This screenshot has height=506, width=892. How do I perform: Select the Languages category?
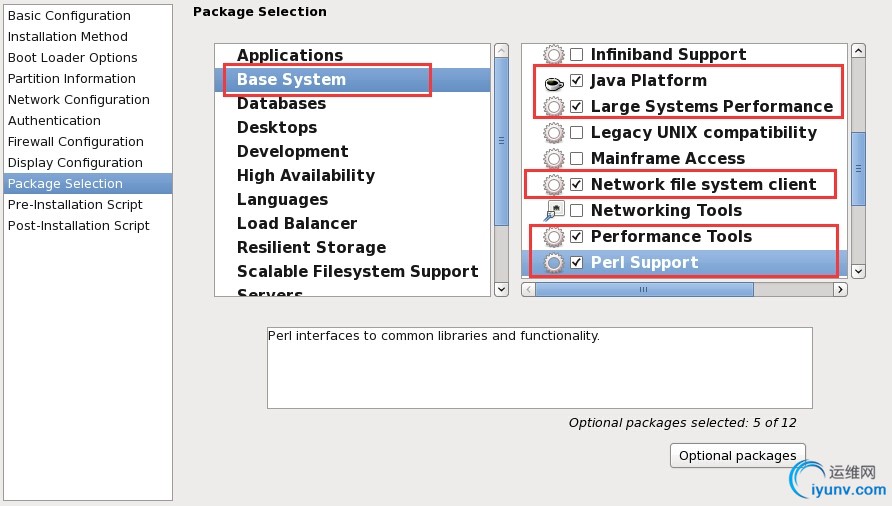click(352, 200)
